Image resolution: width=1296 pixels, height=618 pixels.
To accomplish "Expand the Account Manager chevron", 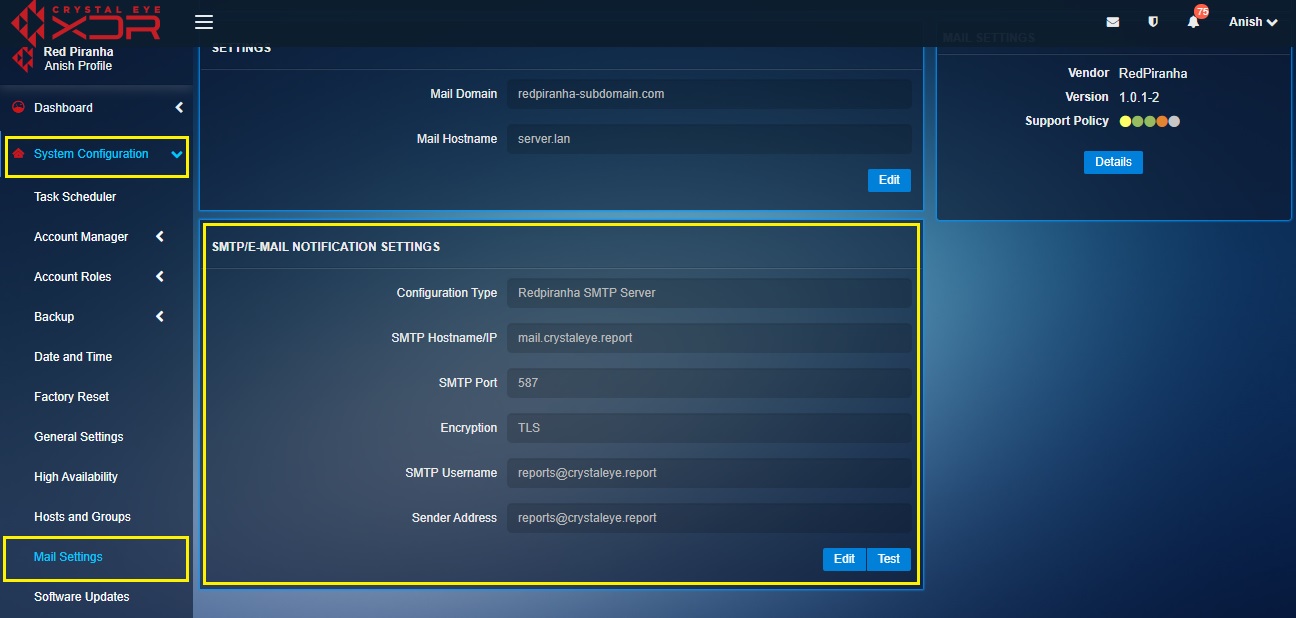I will [x=160, y=237].
